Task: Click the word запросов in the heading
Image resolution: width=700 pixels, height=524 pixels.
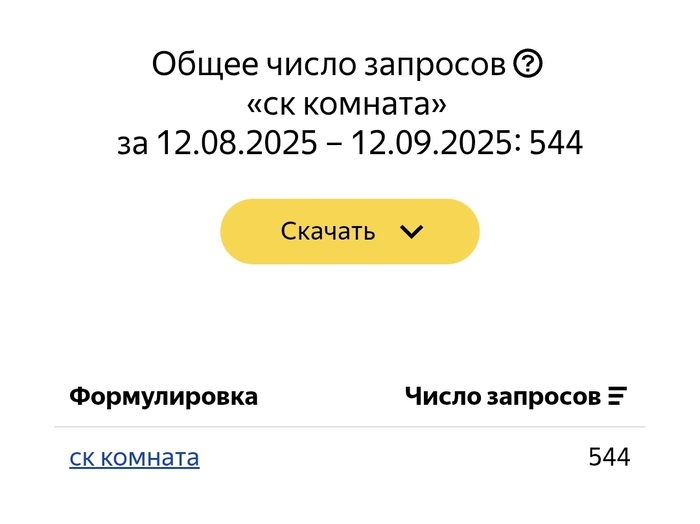Action: (x=443, y=66)
